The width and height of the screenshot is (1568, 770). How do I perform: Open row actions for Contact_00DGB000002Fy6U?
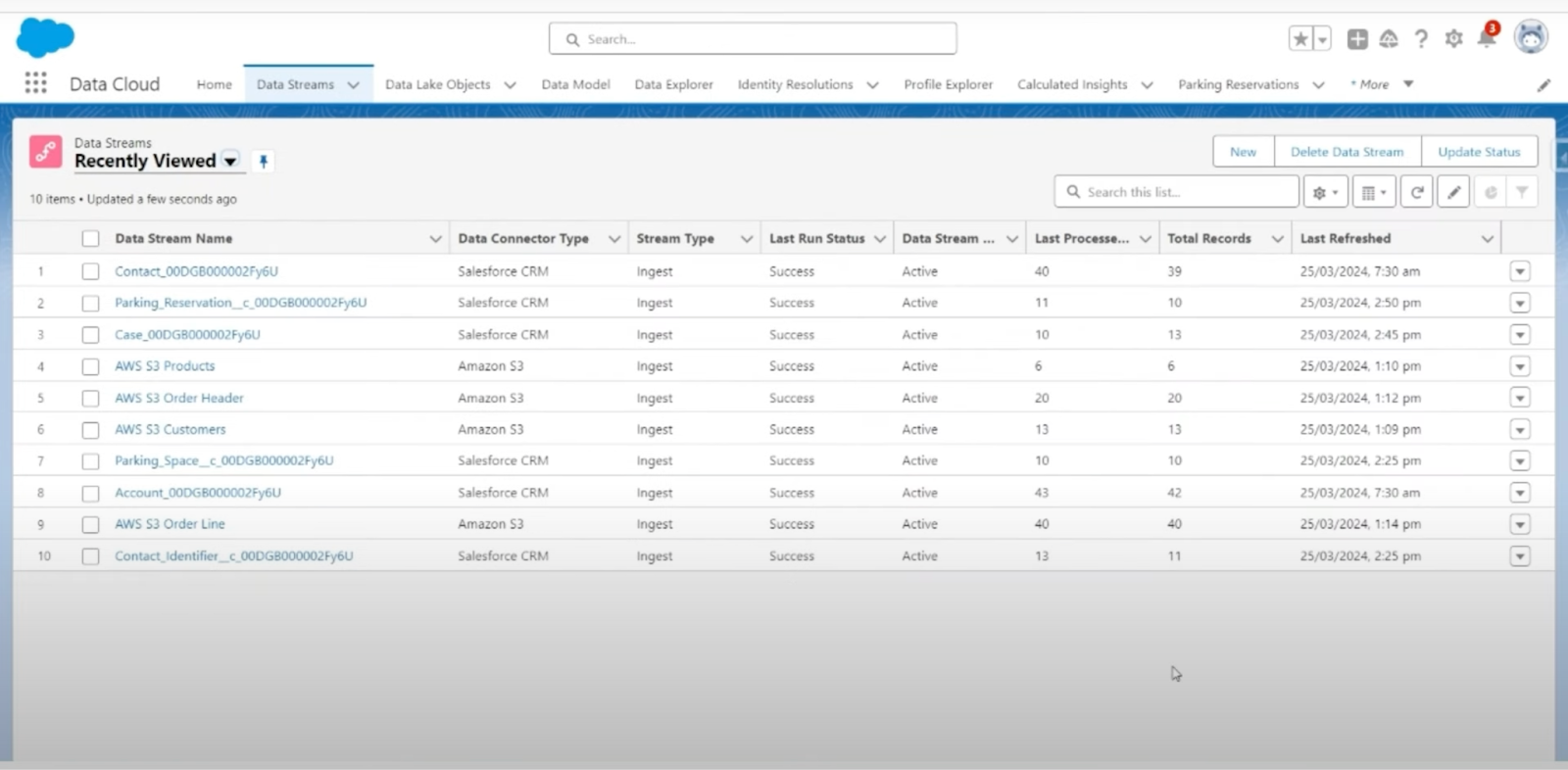[1520, 271]
